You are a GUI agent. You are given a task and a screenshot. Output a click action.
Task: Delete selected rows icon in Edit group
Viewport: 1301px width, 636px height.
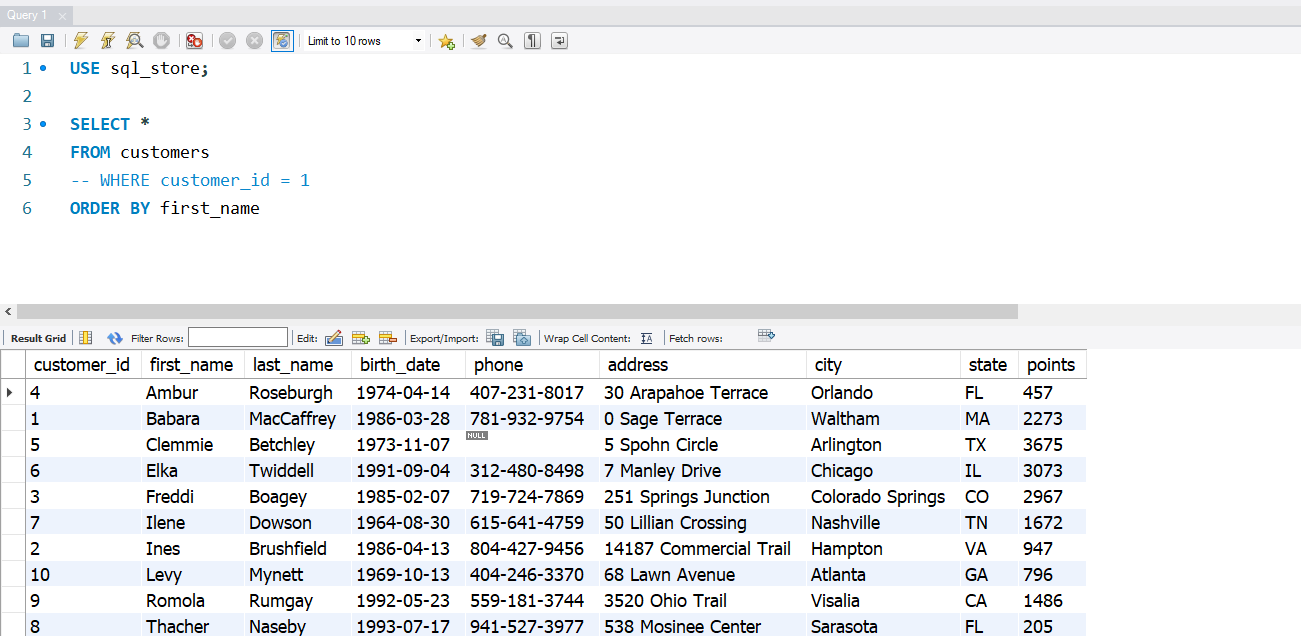point(388,338)
